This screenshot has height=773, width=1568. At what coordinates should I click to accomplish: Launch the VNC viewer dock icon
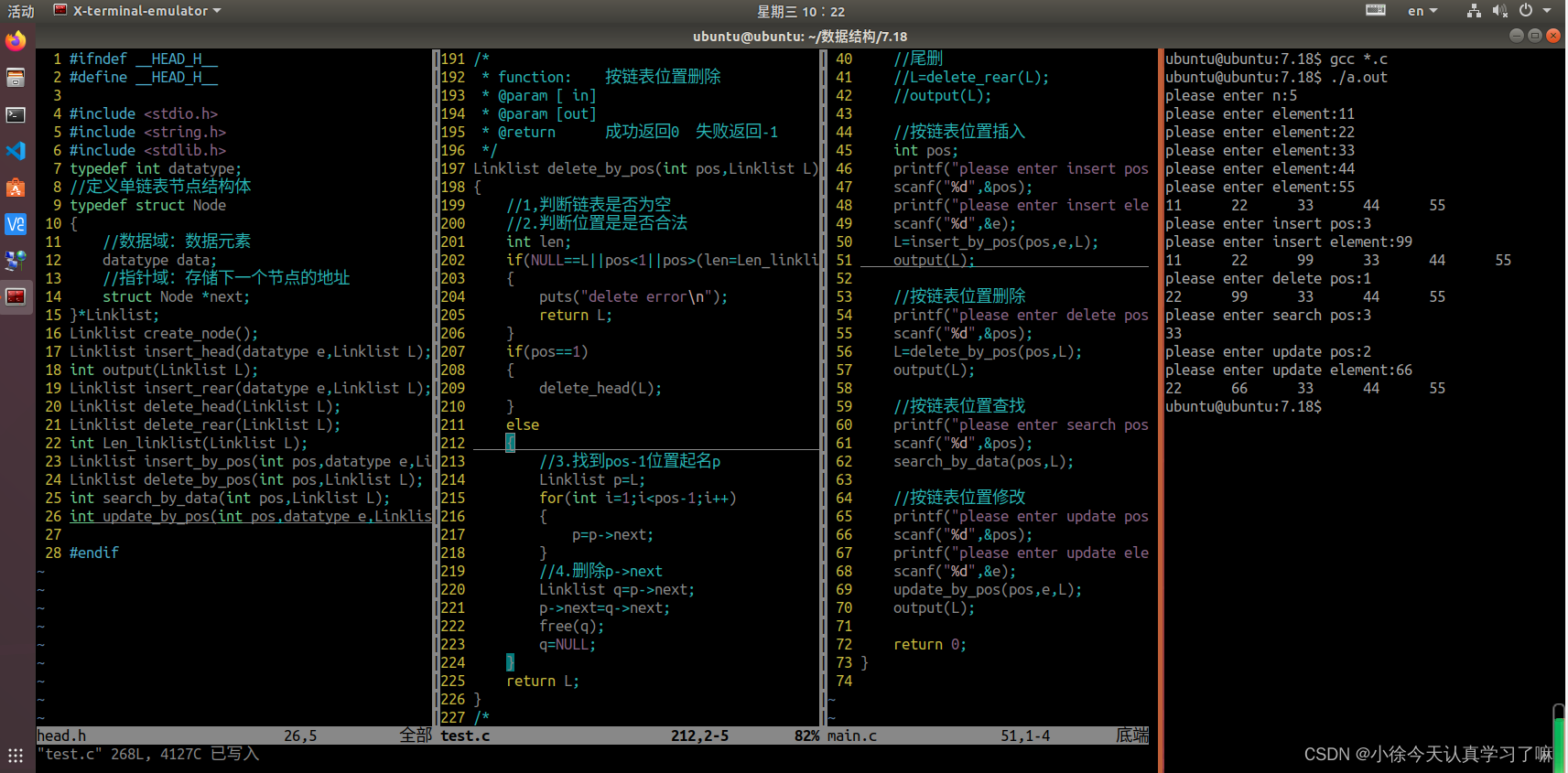(16, 224)
